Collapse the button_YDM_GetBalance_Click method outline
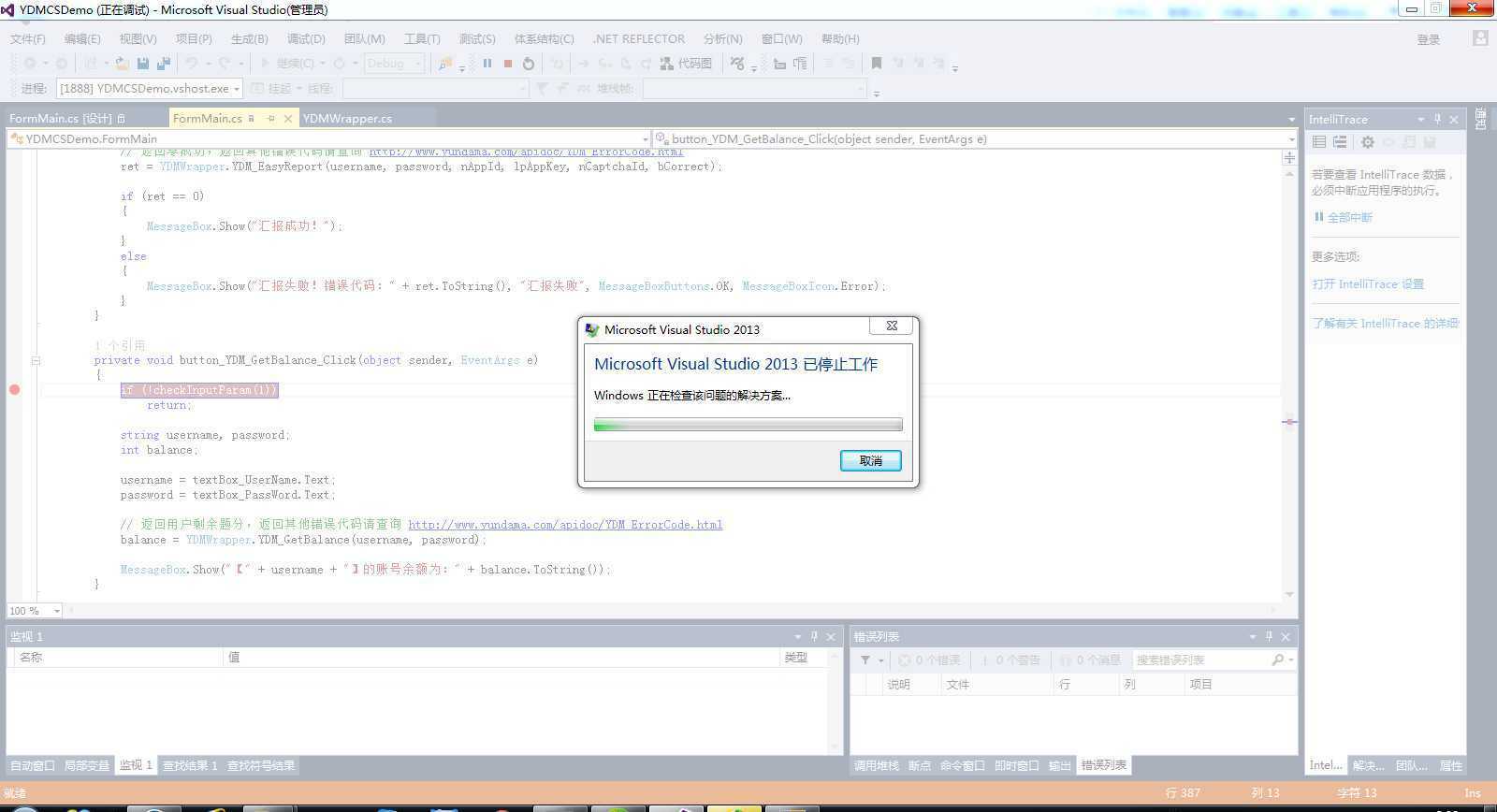 (36, 360)
